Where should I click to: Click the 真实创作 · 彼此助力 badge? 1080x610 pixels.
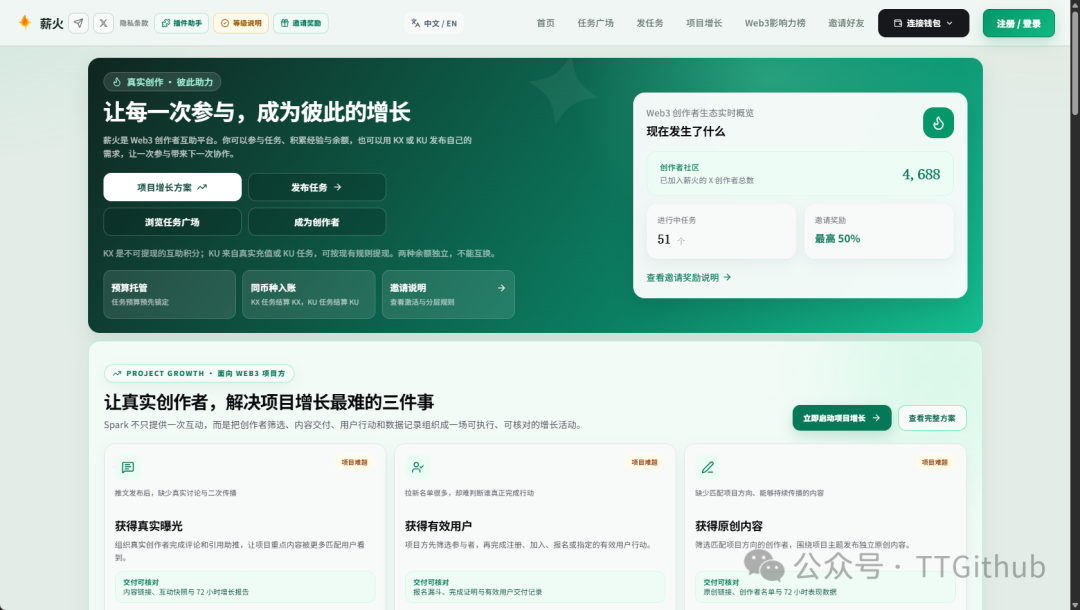[163, 82]
